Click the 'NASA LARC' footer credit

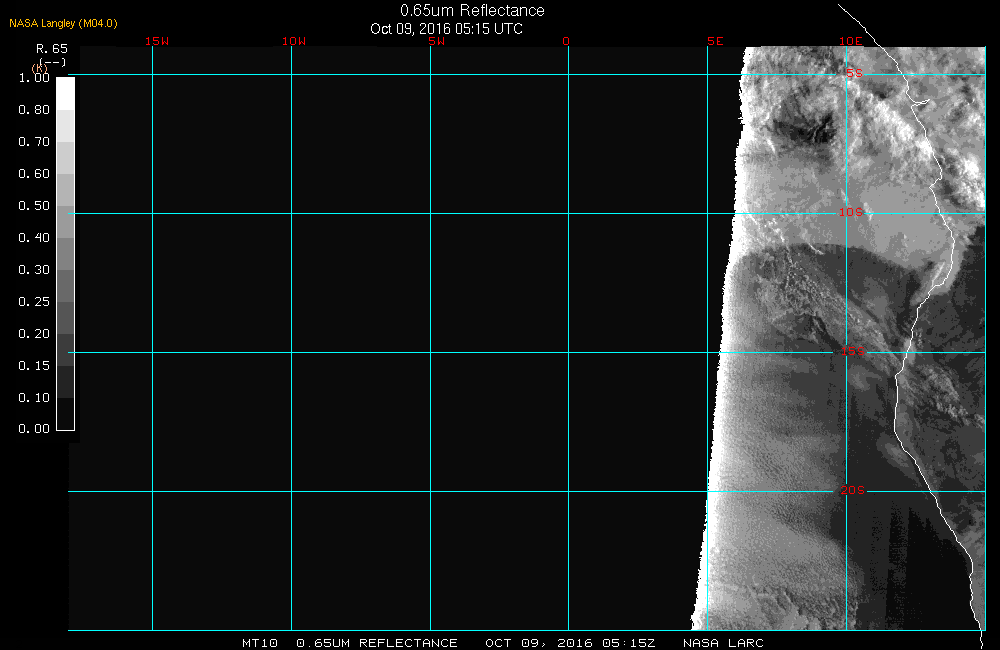tap(723, 643)
